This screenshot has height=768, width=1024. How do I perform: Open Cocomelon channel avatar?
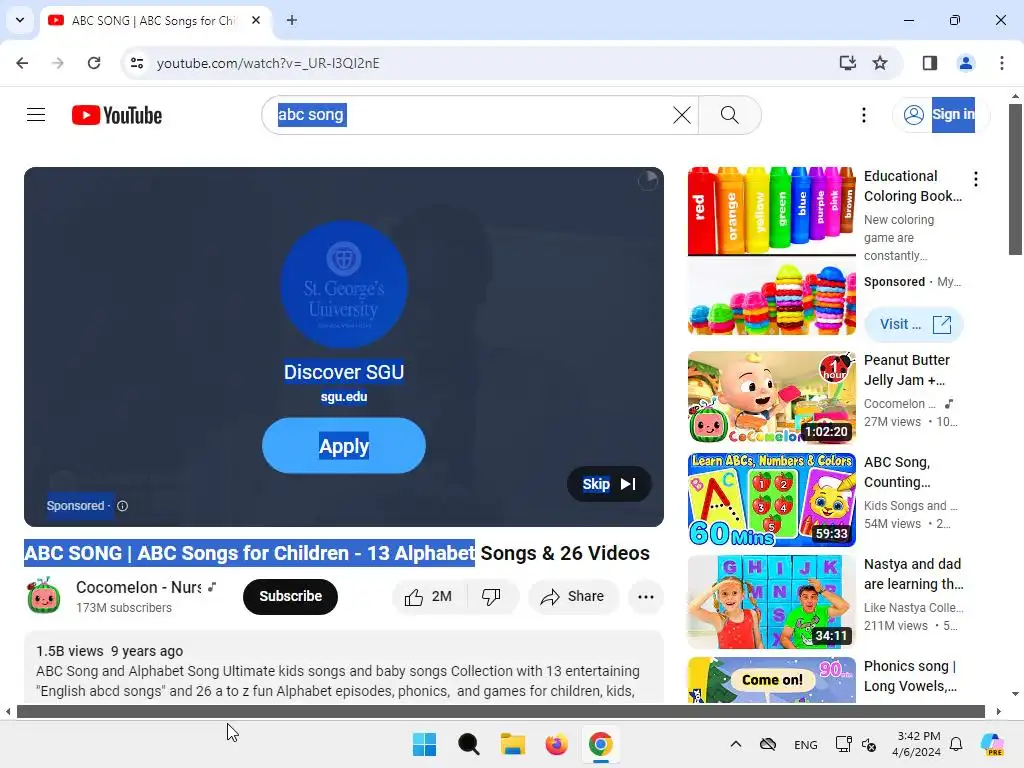pos(44,596)
